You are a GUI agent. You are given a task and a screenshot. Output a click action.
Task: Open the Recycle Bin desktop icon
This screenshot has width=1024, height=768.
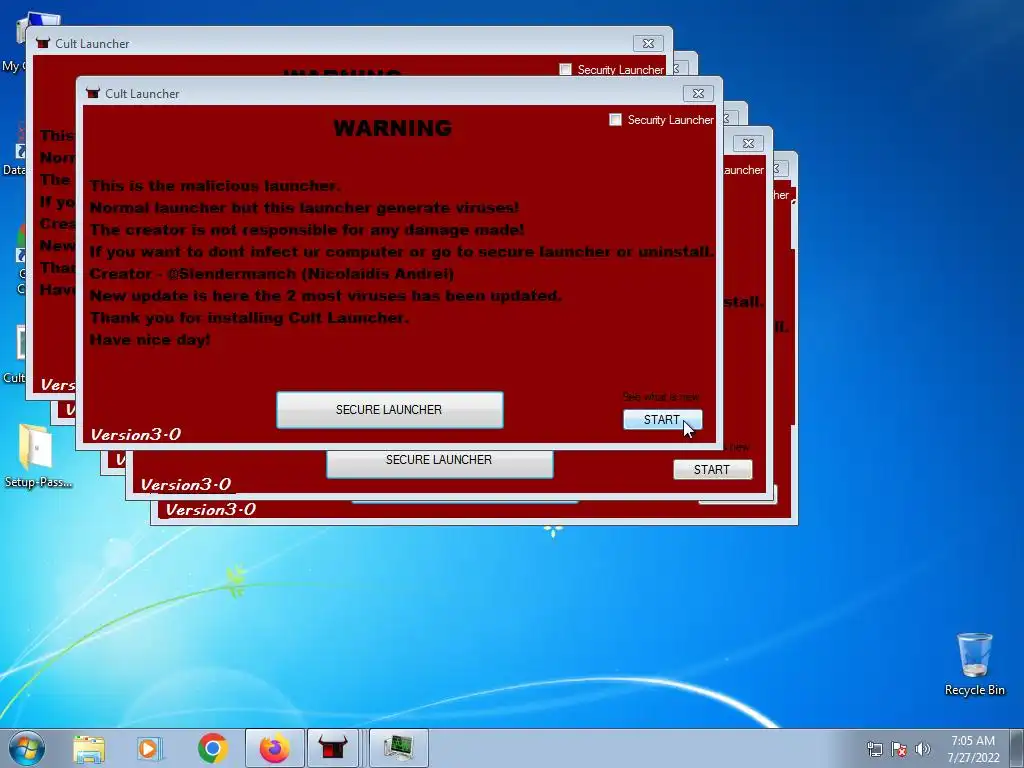point(974,664)
